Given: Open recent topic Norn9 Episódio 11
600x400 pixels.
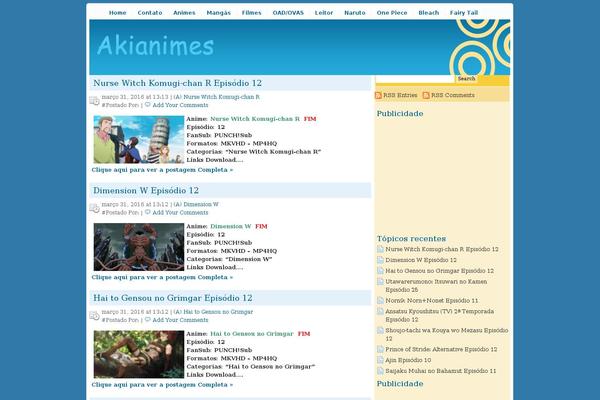Looking at the screenshot, I should (x=432, y=300).
